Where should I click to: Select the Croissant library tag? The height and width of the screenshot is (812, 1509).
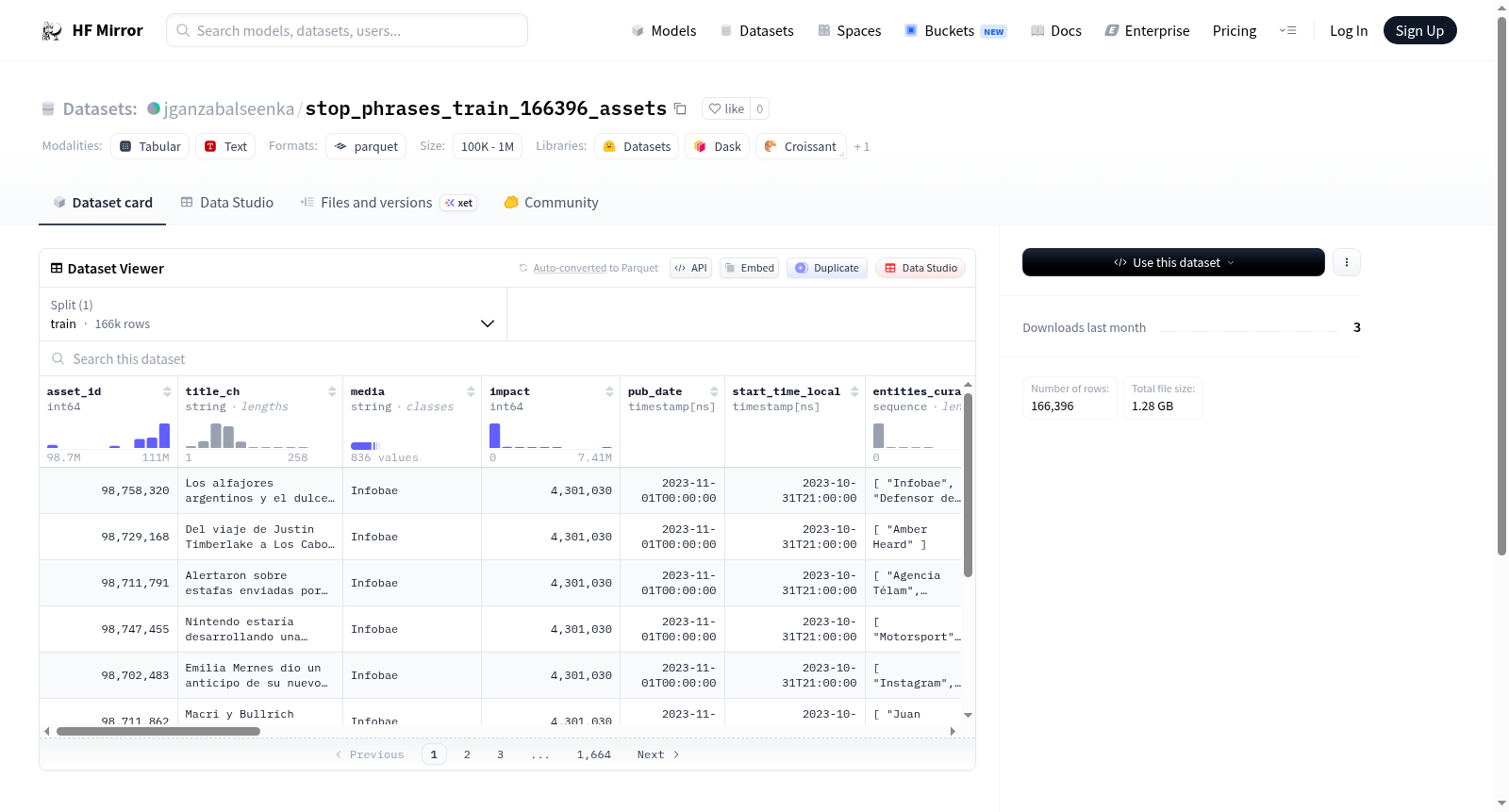click(x=801, y=146)
